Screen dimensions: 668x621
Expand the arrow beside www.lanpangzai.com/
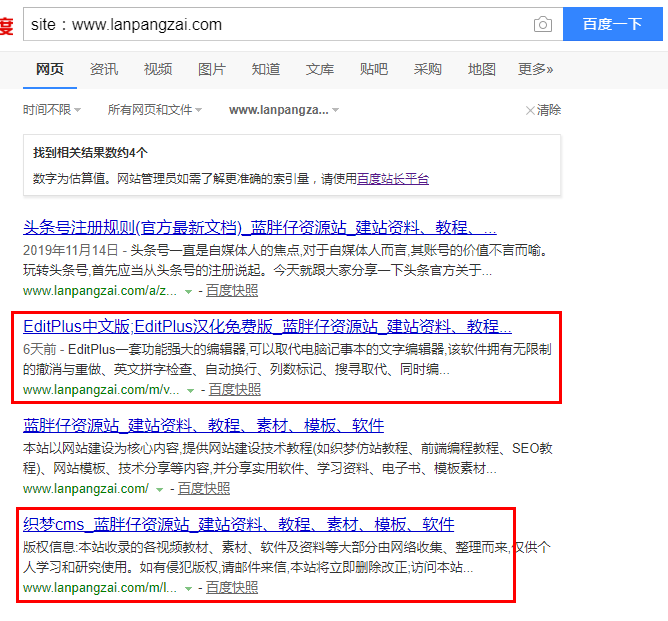pyautogui.click(x=159, y=490)
